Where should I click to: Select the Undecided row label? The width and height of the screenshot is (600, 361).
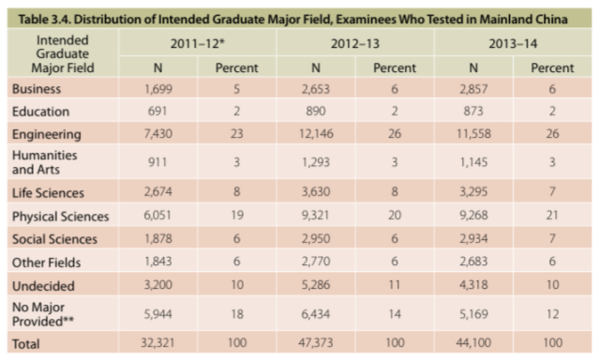point(43,286)
